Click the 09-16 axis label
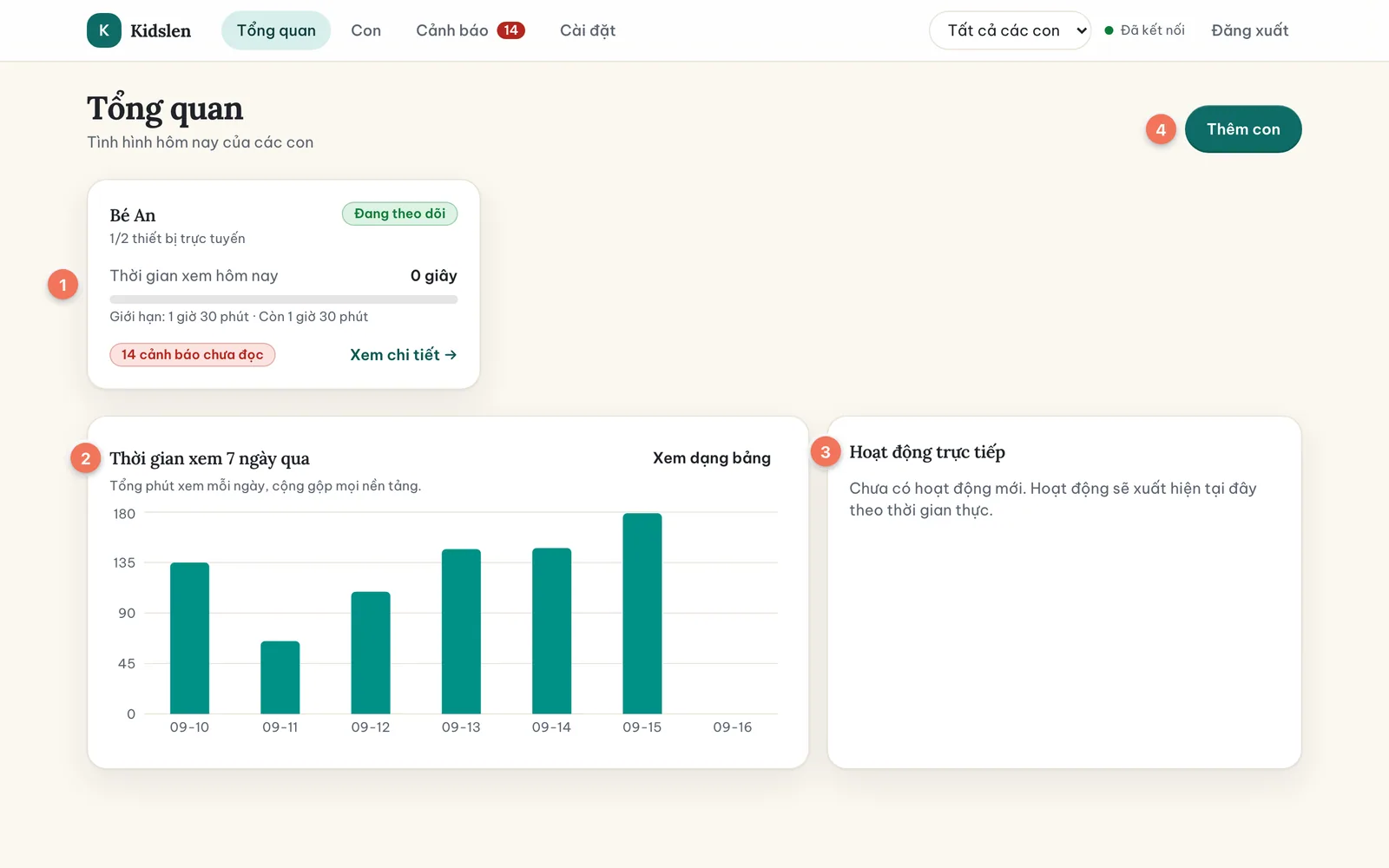 pos(733,727)
